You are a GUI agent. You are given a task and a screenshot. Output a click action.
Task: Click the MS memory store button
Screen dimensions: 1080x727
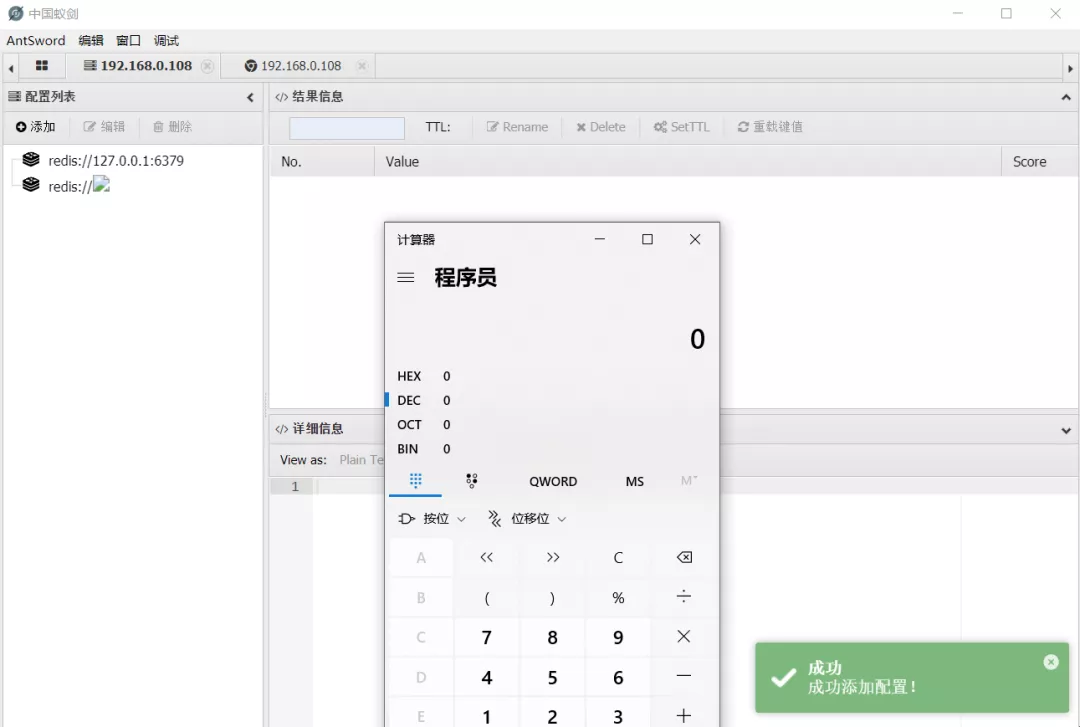point(634,482)
